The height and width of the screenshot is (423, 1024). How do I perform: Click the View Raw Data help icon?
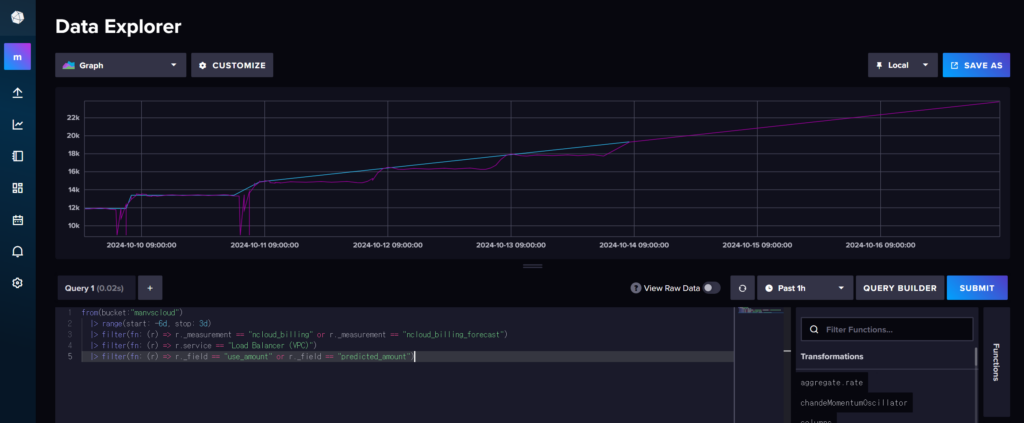coord(635,288)
